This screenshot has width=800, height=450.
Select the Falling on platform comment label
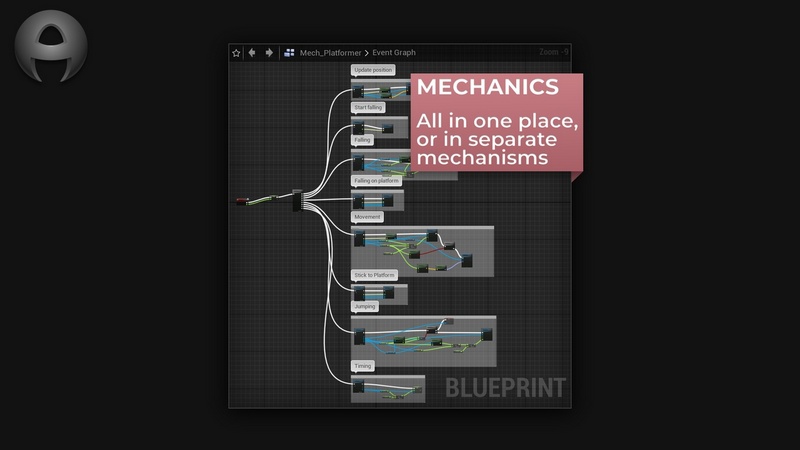(377, 181)
